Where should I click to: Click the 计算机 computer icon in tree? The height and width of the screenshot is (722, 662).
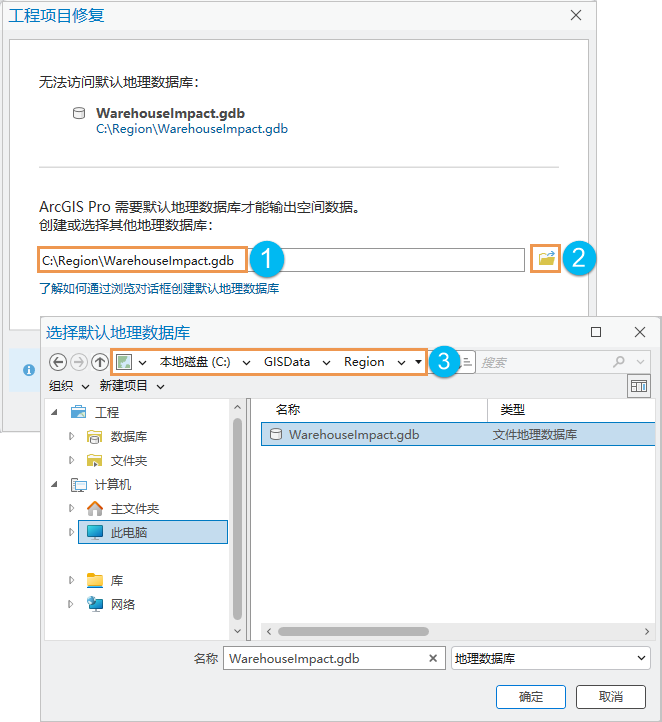pos(79,484)
